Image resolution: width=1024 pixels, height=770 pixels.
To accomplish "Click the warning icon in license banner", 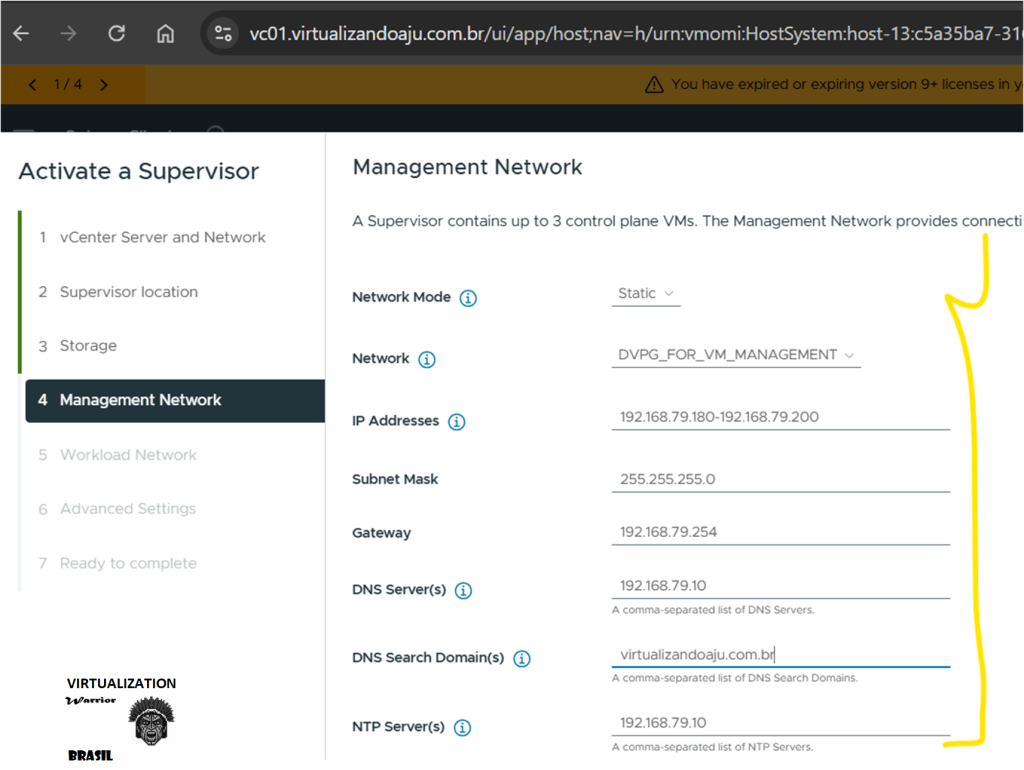I will [x=654, y=85].
